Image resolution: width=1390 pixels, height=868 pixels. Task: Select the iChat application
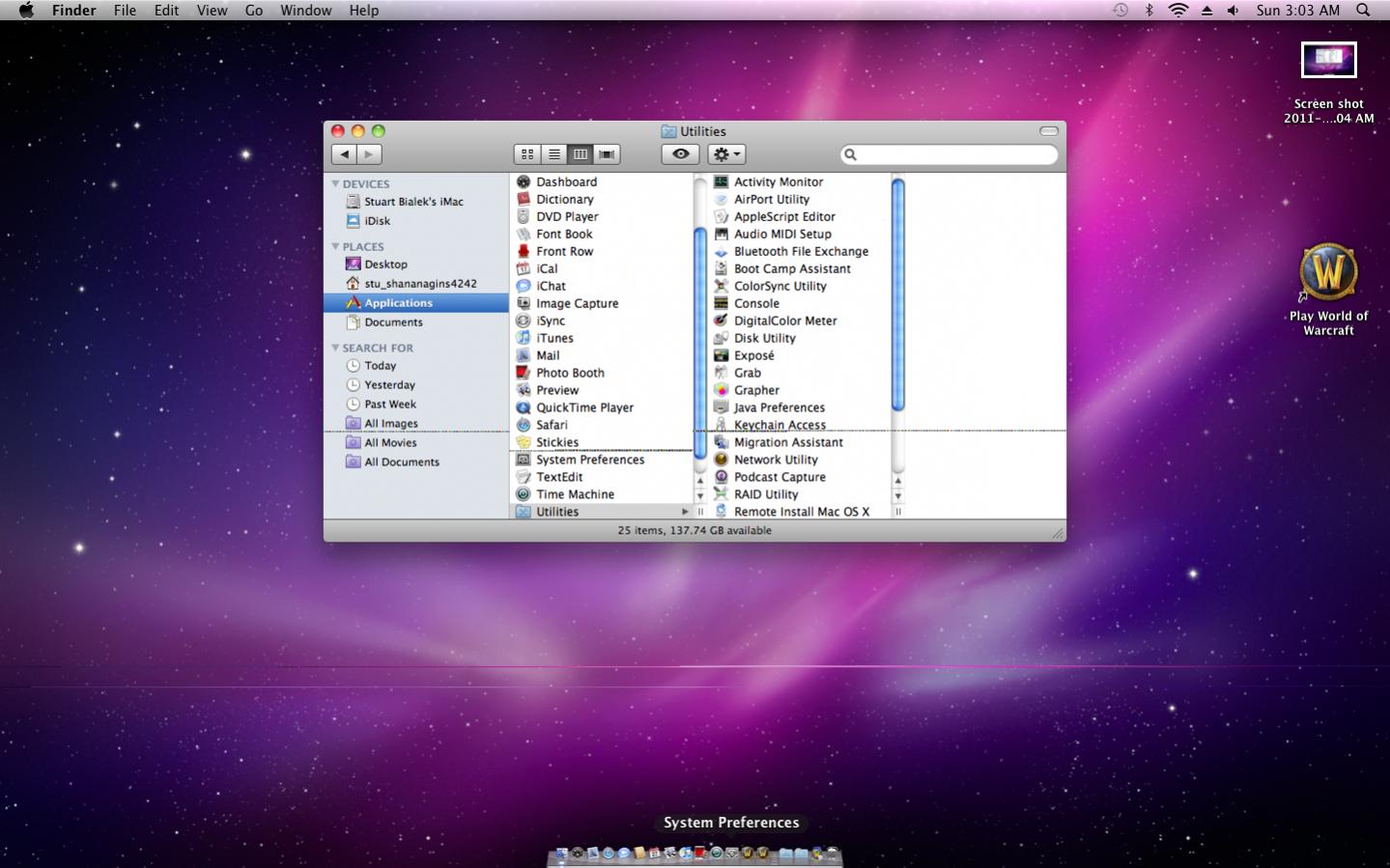[x=551, y=286]
